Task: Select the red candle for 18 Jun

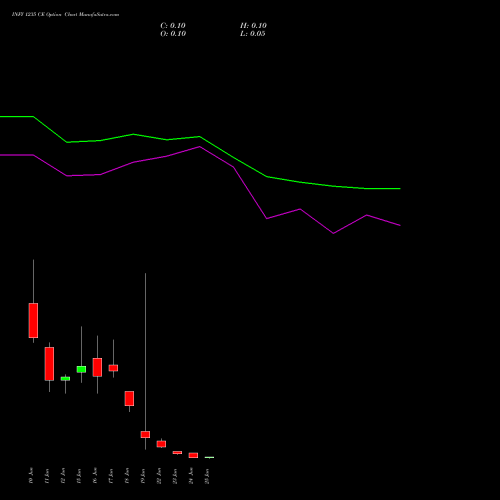Action: pos(129,398)
